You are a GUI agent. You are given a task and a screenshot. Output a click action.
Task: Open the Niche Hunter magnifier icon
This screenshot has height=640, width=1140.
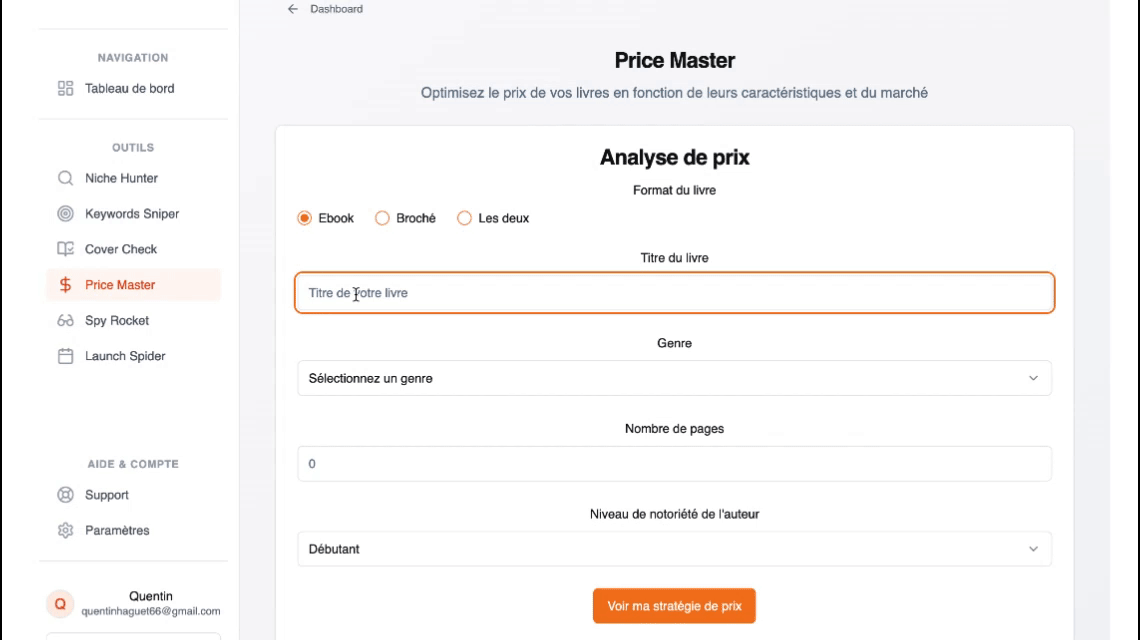click(65, 178)
